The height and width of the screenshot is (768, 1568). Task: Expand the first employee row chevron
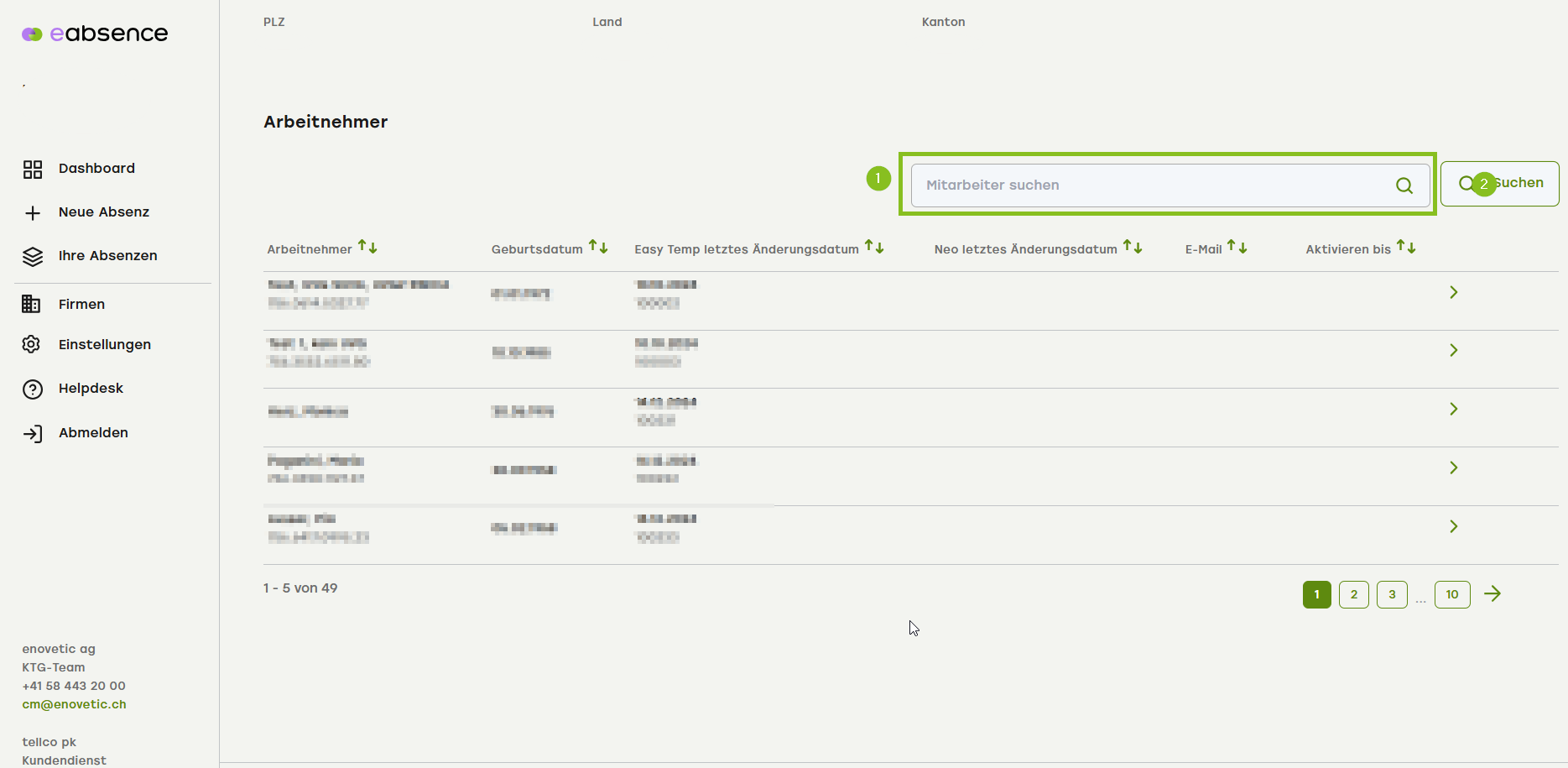coord(1454,292)
